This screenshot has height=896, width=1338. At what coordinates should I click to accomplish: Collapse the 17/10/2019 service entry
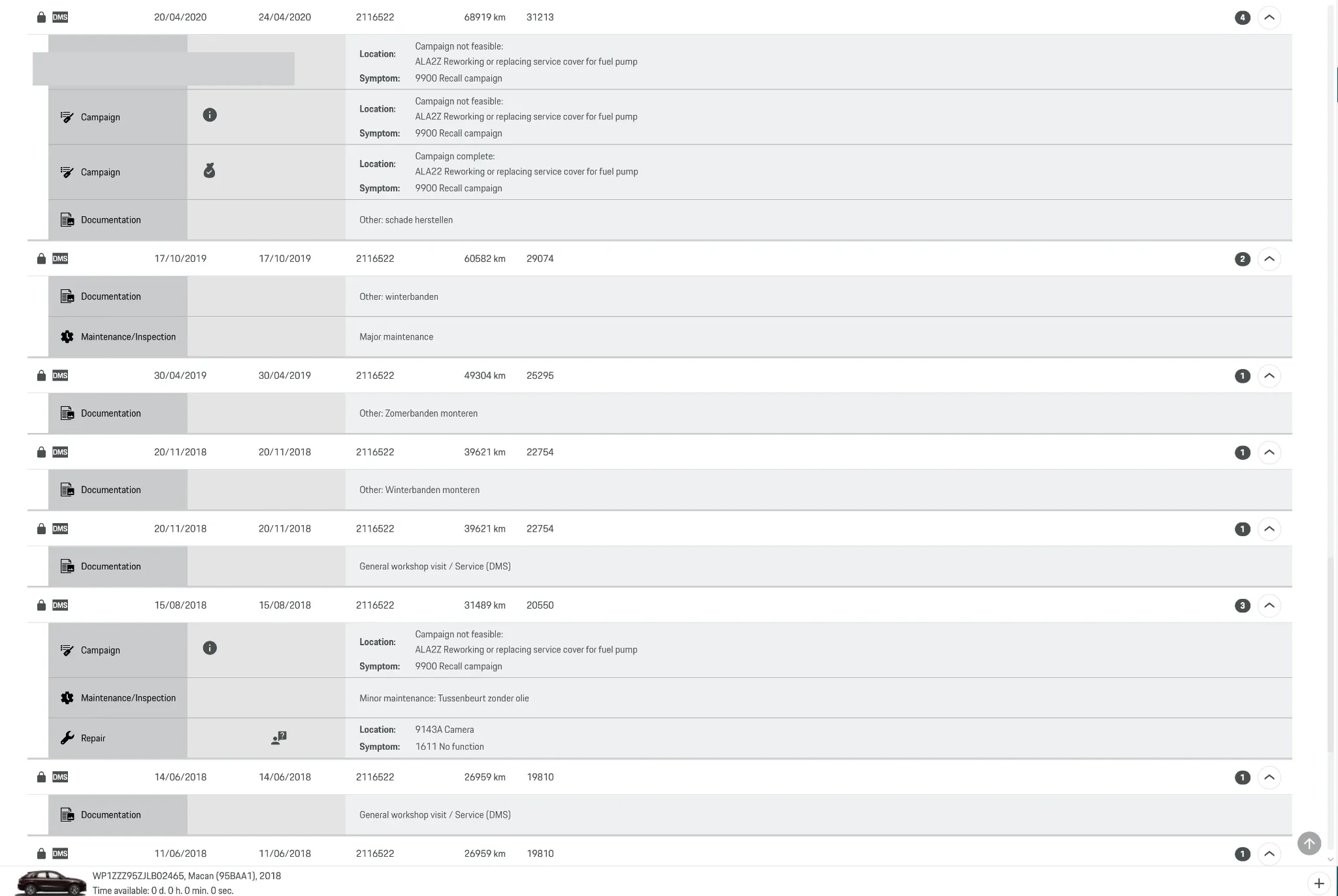1269,259
